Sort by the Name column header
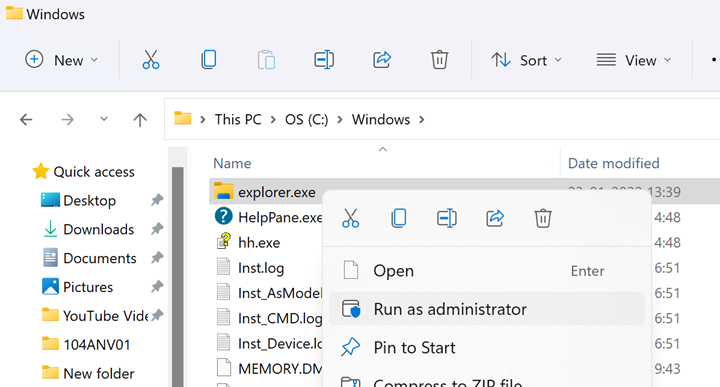The image size is (720, 387). click(x=232, y=163)
